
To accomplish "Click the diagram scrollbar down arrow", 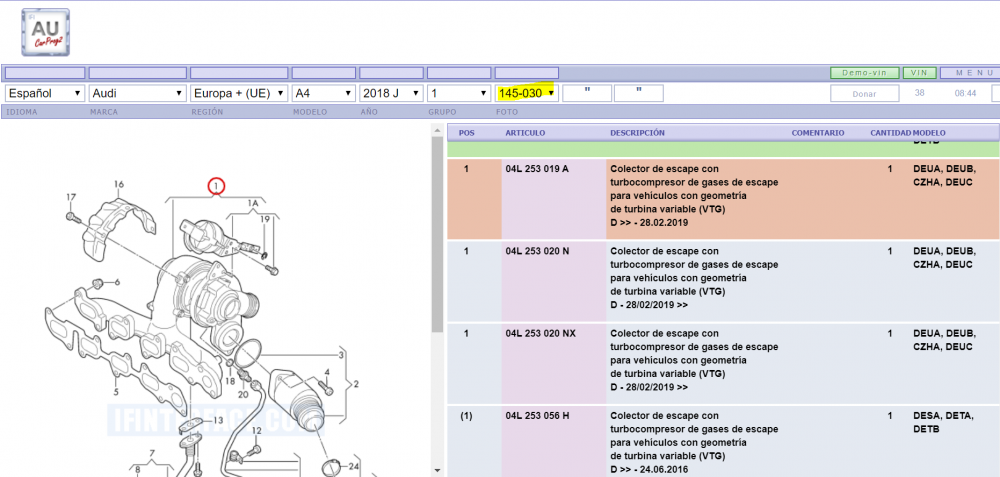I will (437, 471).
